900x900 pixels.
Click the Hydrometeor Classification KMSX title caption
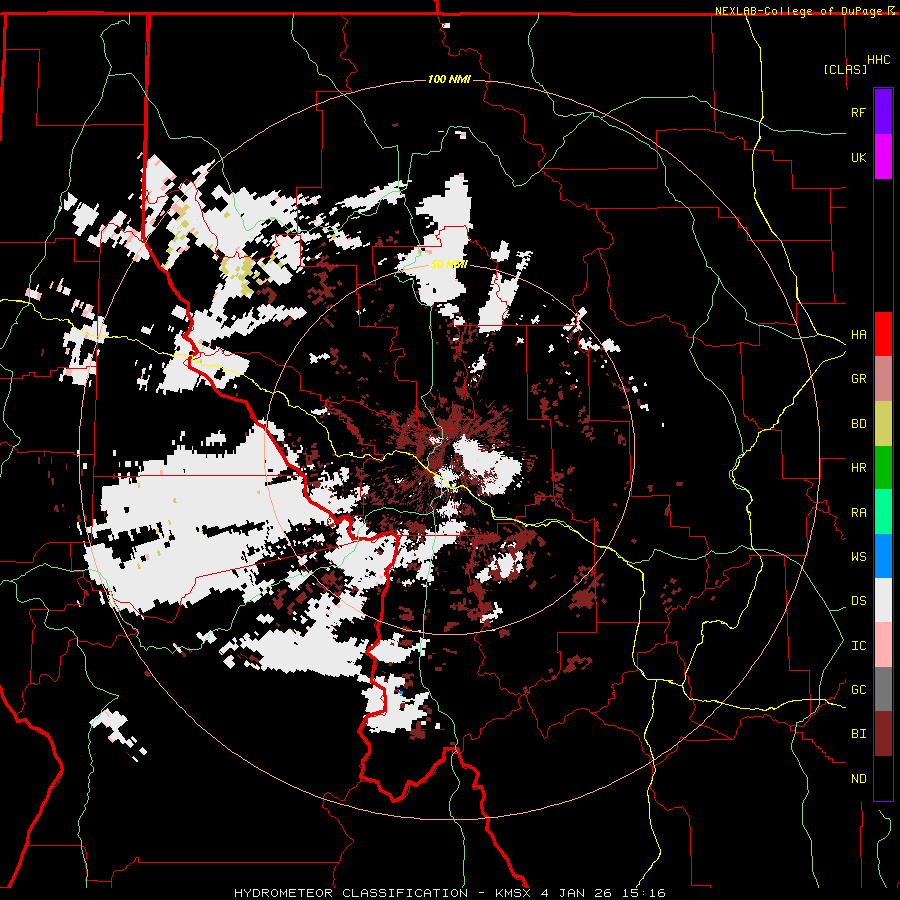(x=449, y=893)
